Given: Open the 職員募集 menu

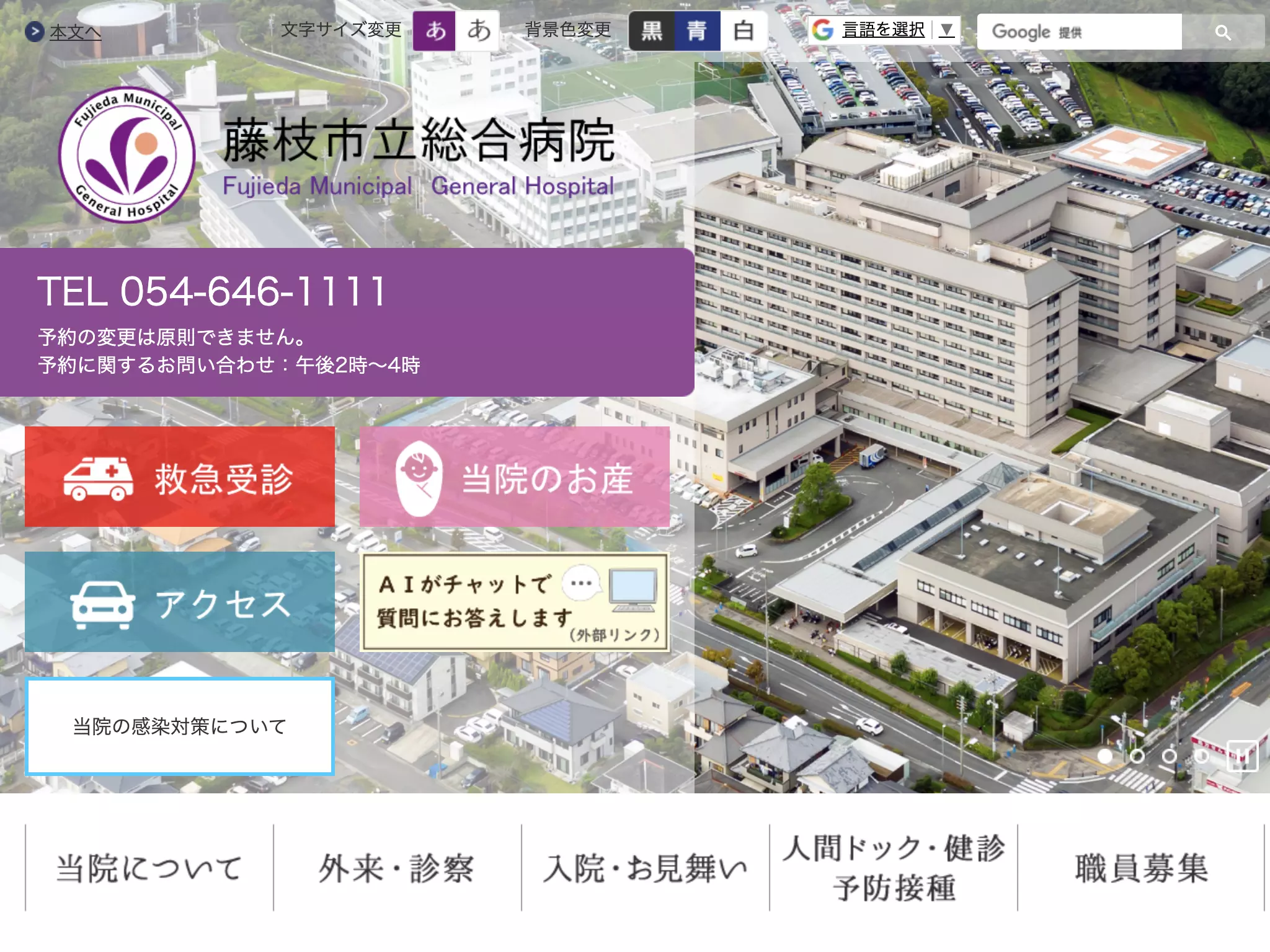Looking at the screenshot, I should coord(1141,868).
